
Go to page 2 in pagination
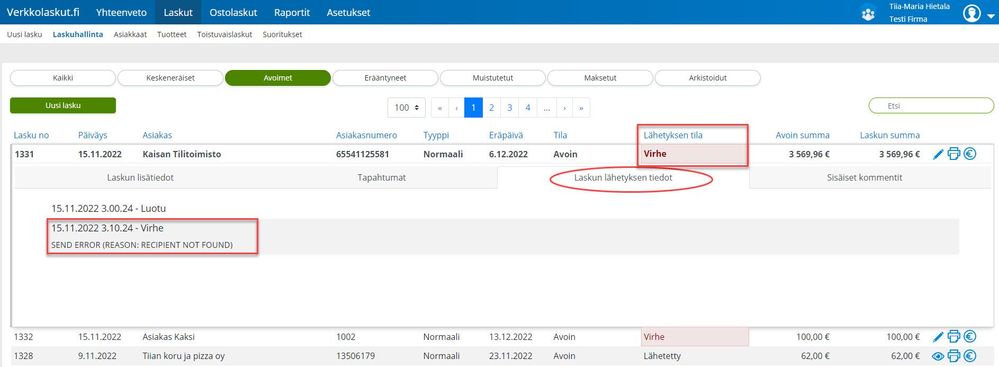click(491, 108)
